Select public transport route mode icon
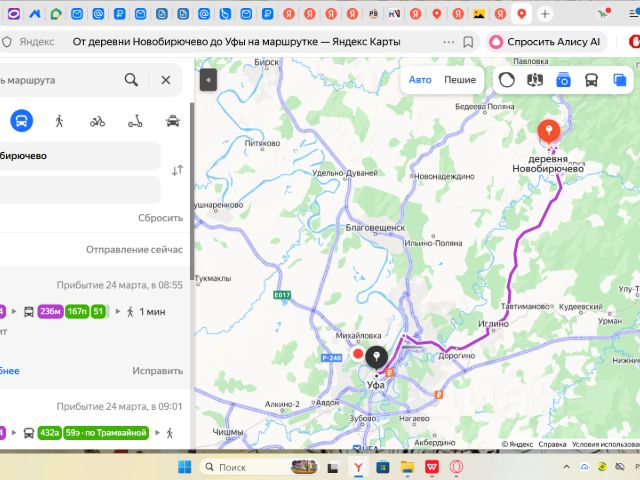 [x=22, y=120]
